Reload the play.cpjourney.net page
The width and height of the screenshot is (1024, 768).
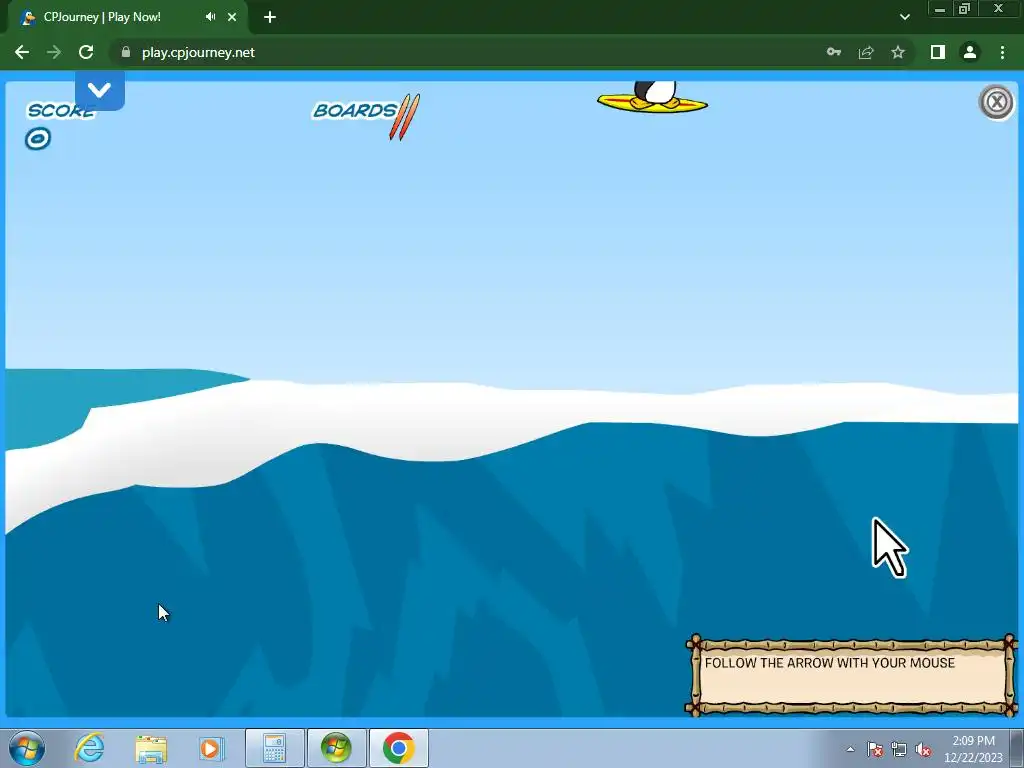click(86, 52)
